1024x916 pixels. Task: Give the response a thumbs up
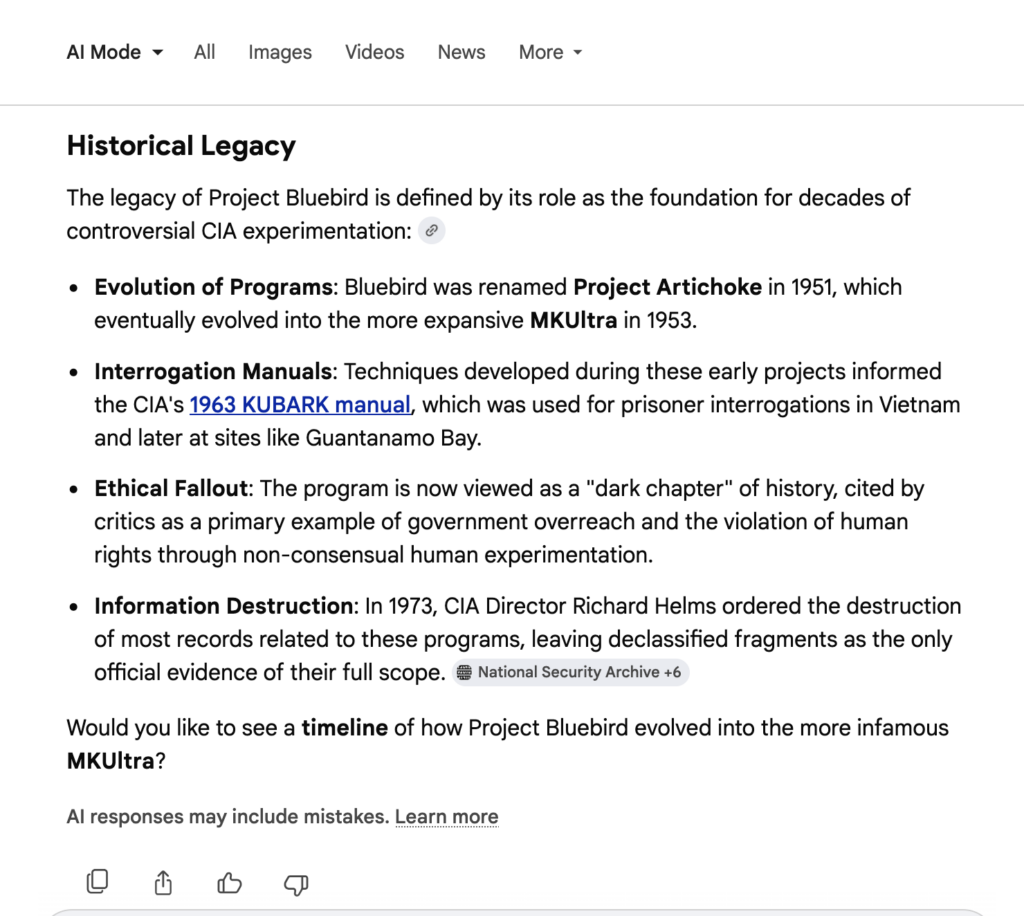(230, 882)
